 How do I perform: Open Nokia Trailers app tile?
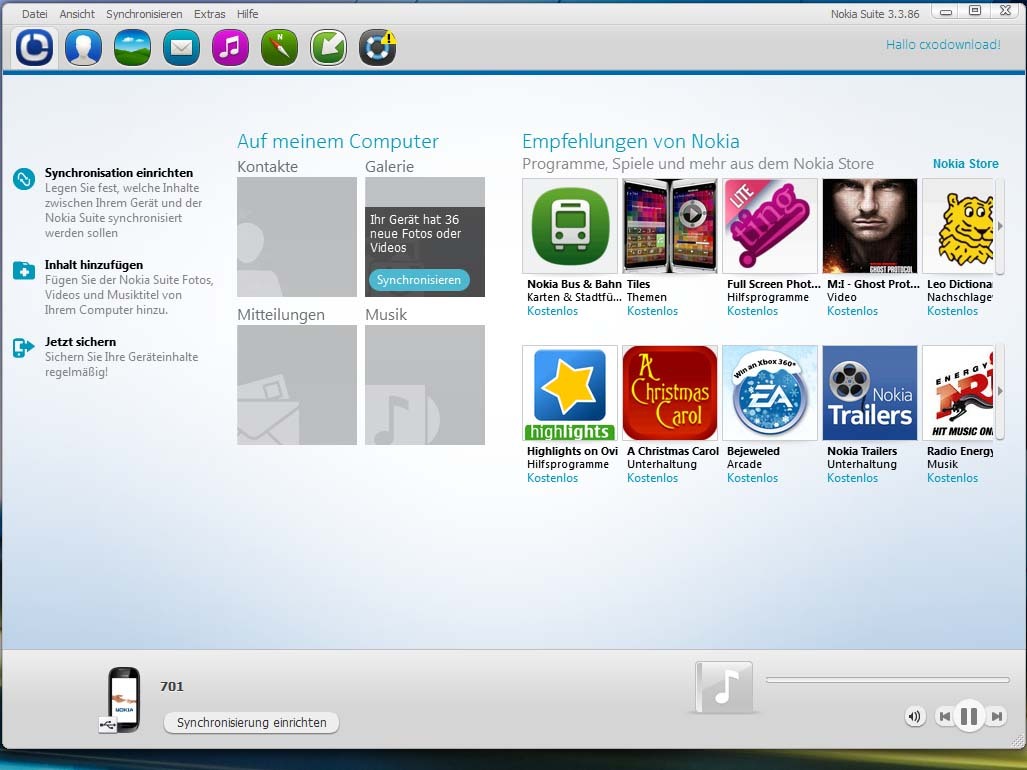pos(870,393)
